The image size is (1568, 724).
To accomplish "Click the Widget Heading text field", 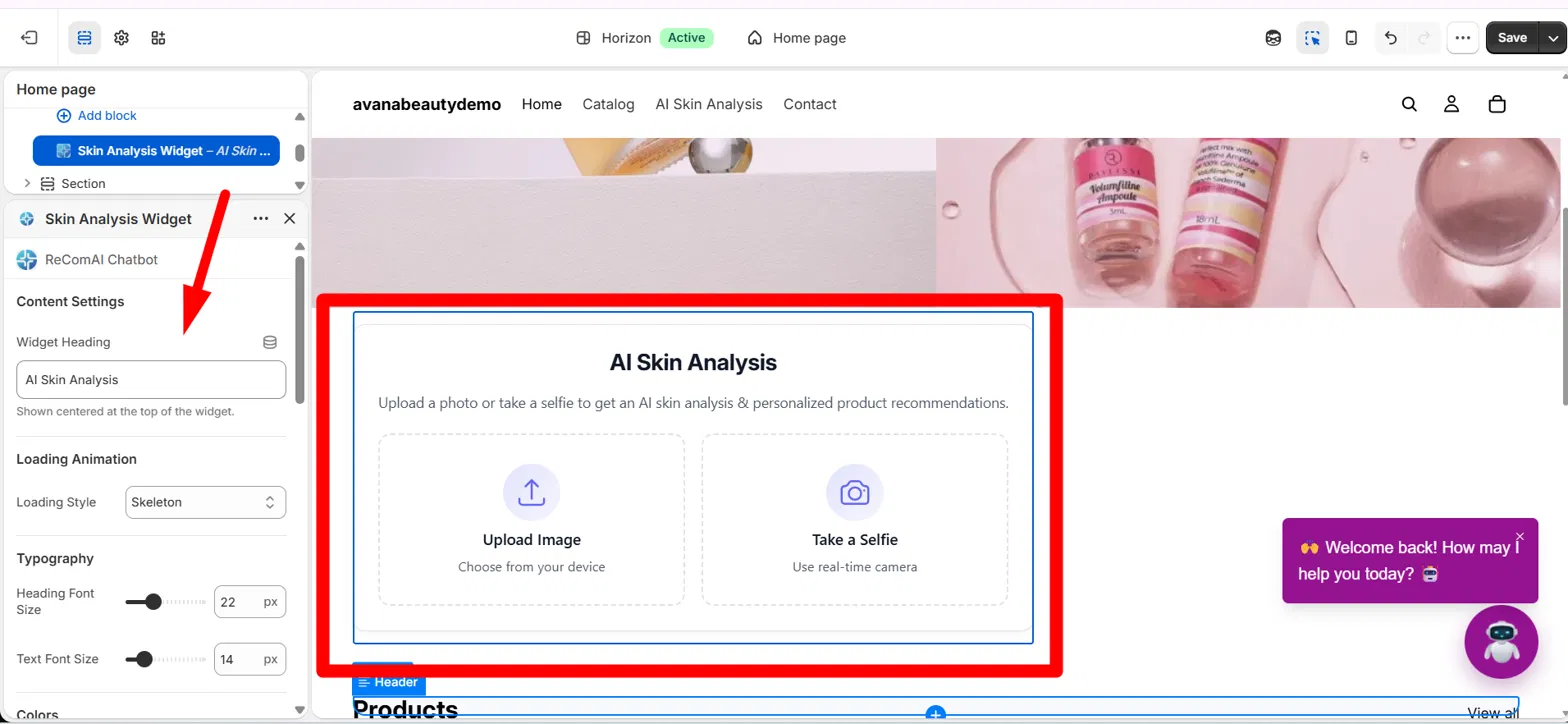I will click(151, 380).
